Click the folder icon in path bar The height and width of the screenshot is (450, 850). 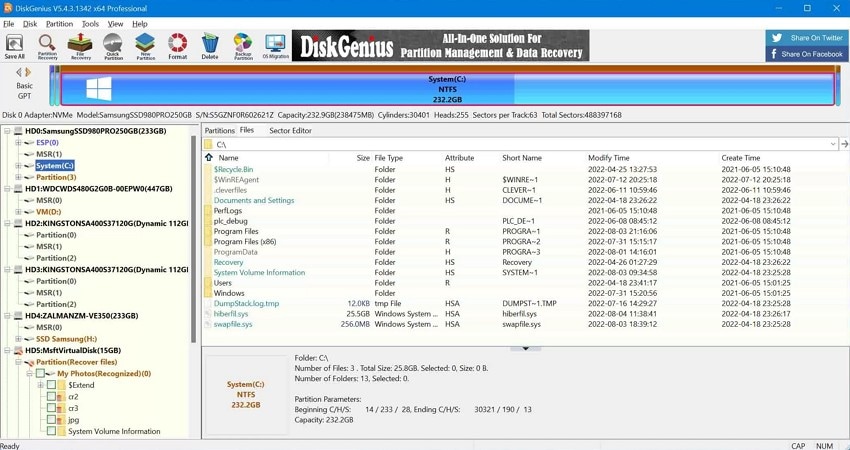click(x=209, y=144)
